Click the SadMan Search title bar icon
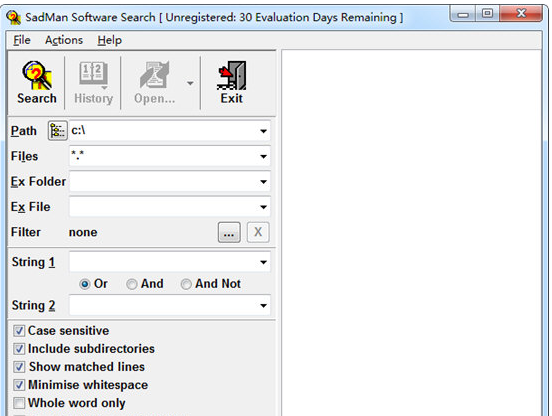 pyautogui.click(x=13, y=17)
